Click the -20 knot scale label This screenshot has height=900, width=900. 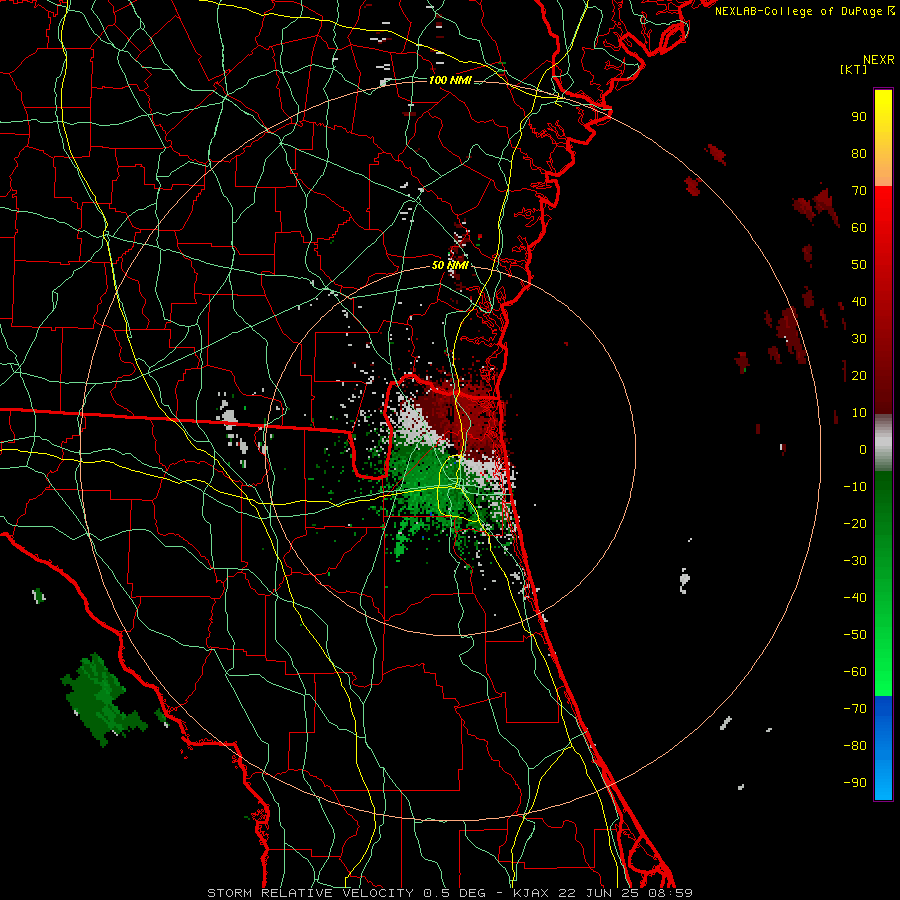[855, 523]
